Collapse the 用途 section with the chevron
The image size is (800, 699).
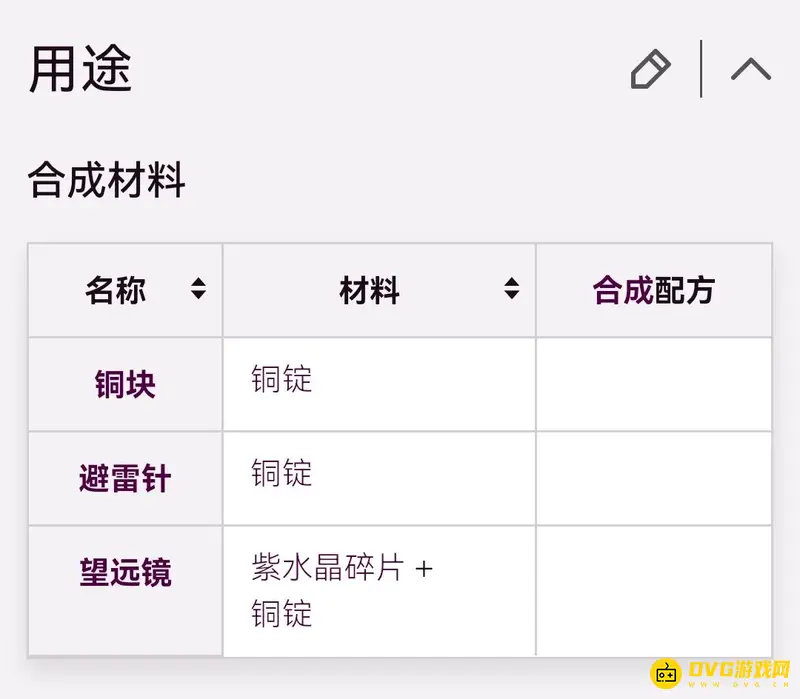pos(751,69)
